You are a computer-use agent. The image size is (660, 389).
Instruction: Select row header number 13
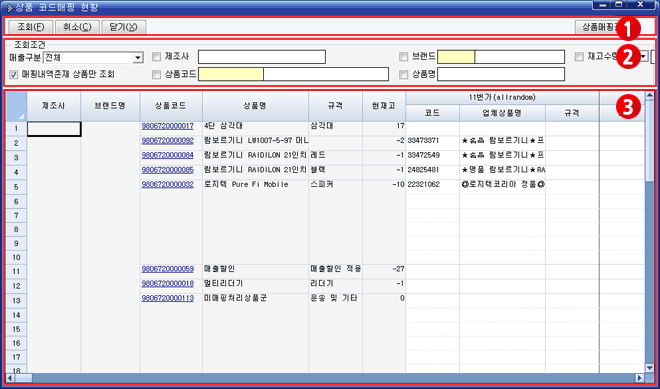coord(16,301)
